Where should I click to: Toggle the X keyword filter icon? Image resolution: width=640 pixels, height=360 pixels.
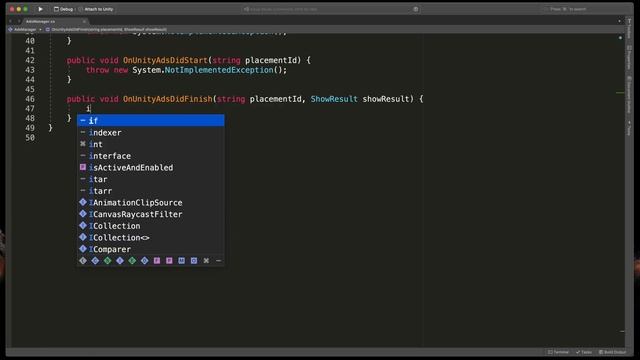(206, 260)
